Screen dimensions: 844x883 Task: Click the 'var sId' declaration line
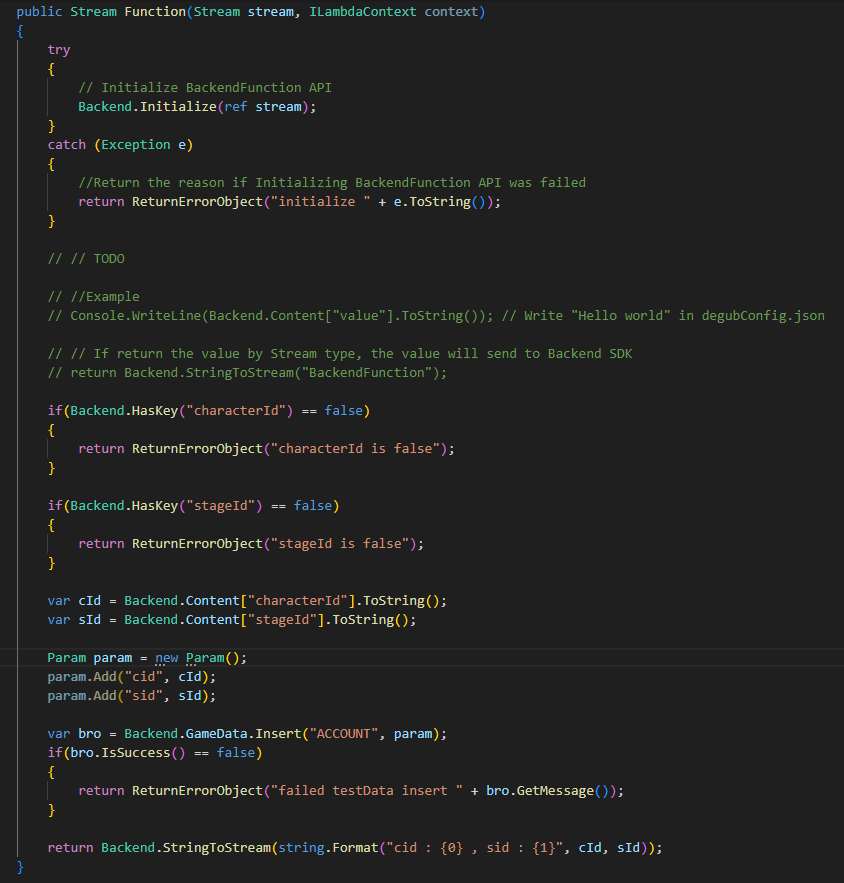232,620
